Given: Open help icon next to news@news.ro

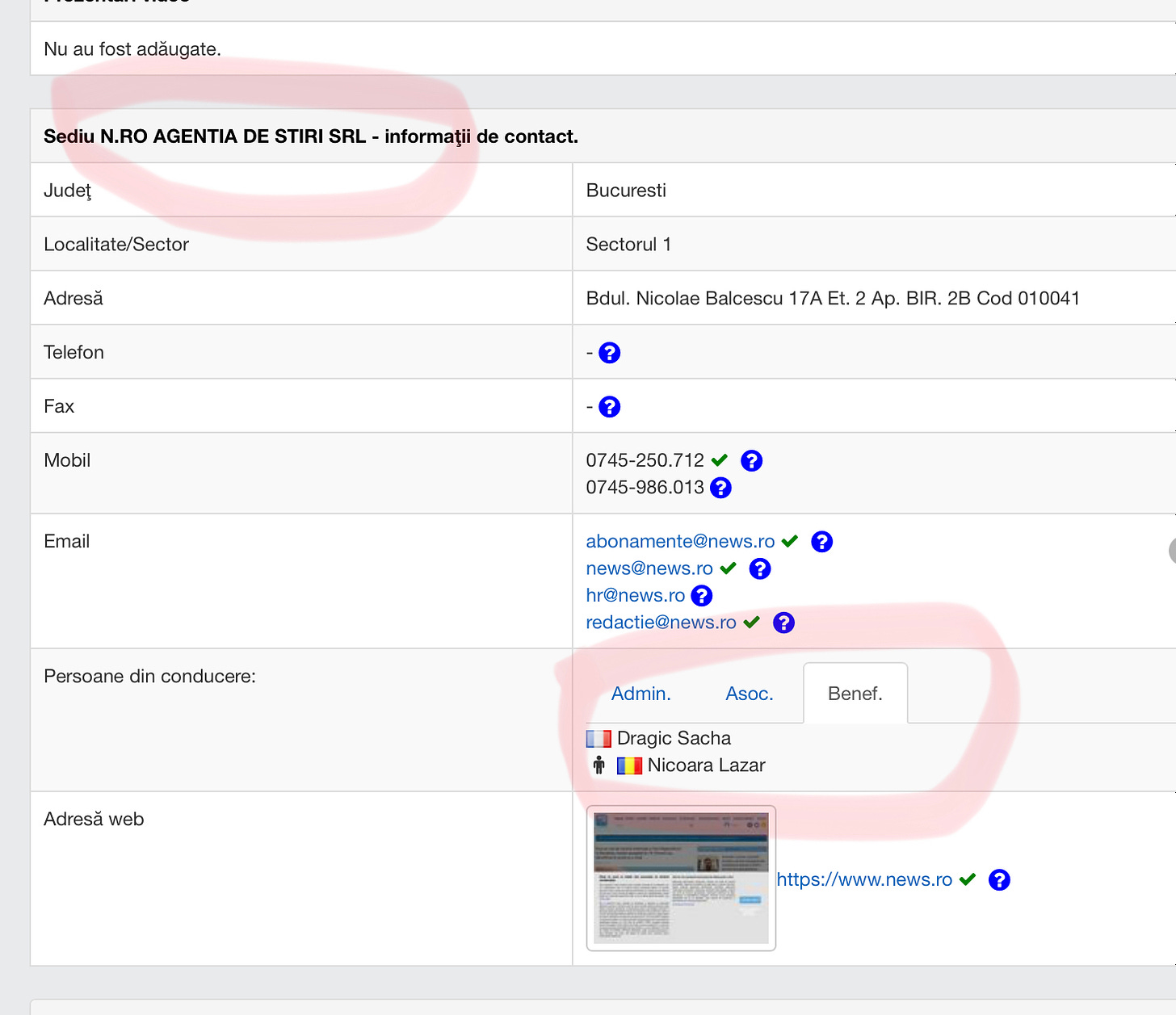Looking at the screenshot, I should pos(759,569).
